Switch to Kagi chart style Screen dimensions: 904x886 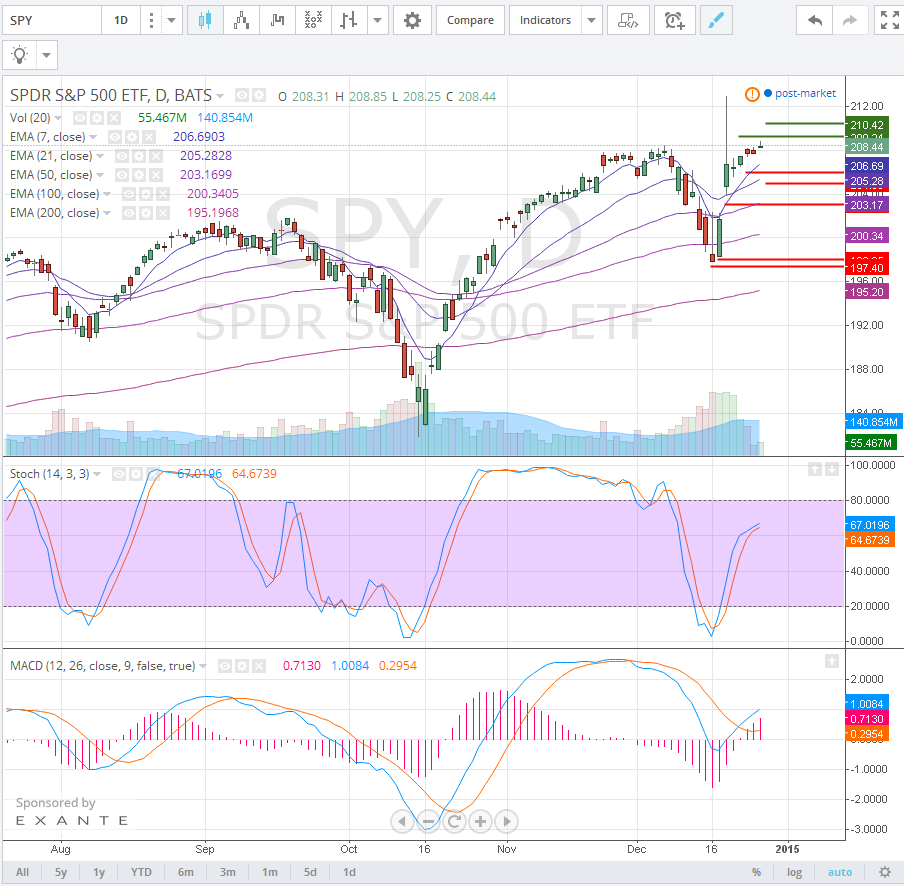[x=277, y=20]
